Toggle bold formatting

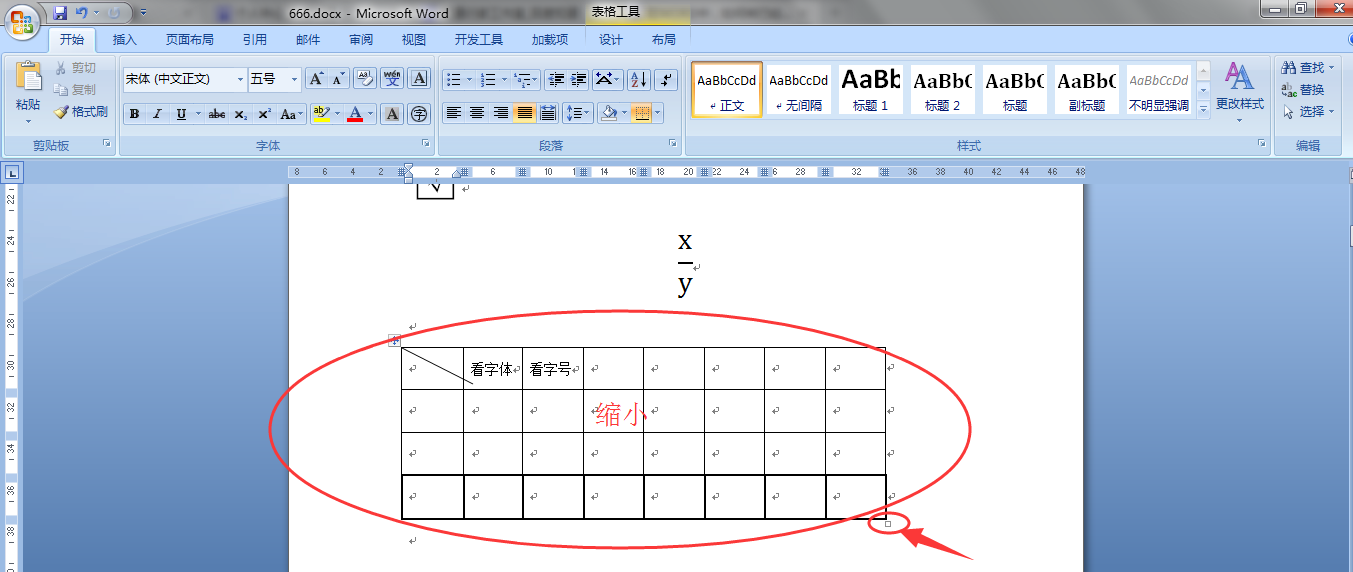click(x=134, y=114)
